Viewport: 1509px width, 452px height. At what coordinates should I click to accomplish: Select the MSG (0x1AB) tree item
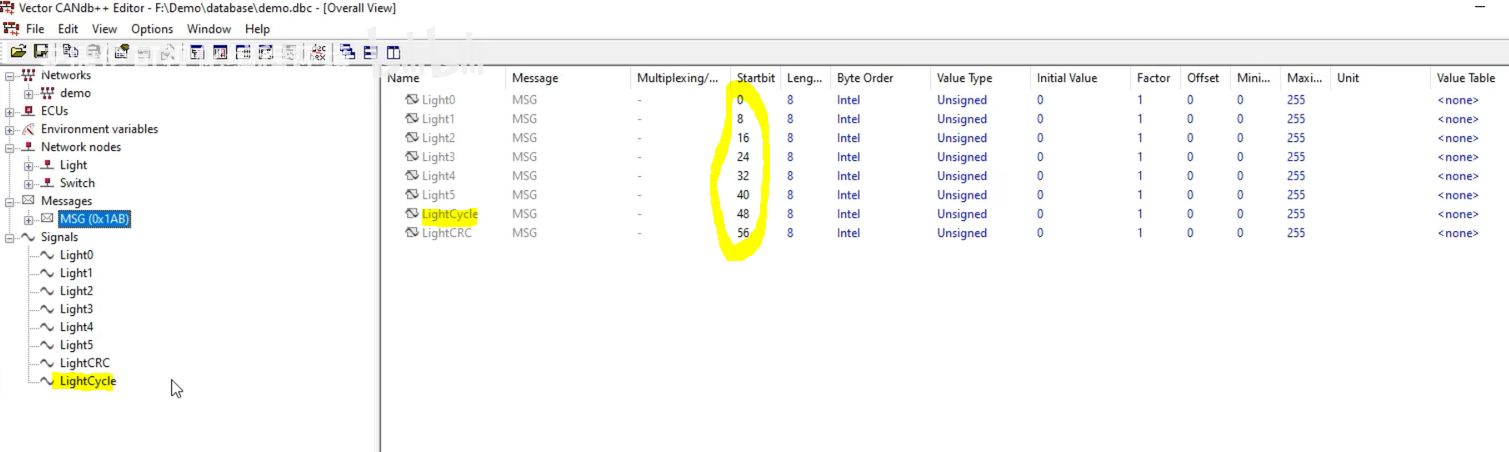click(95, 219)
